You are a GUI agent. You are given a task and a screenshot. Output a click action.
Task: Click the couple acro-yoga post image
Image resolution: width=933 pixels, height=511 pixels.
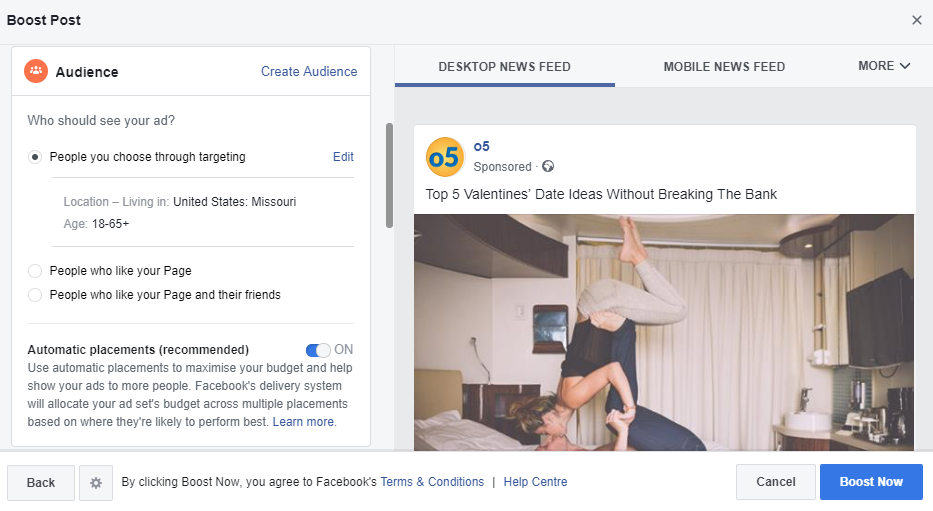click(x=664, y=332)
